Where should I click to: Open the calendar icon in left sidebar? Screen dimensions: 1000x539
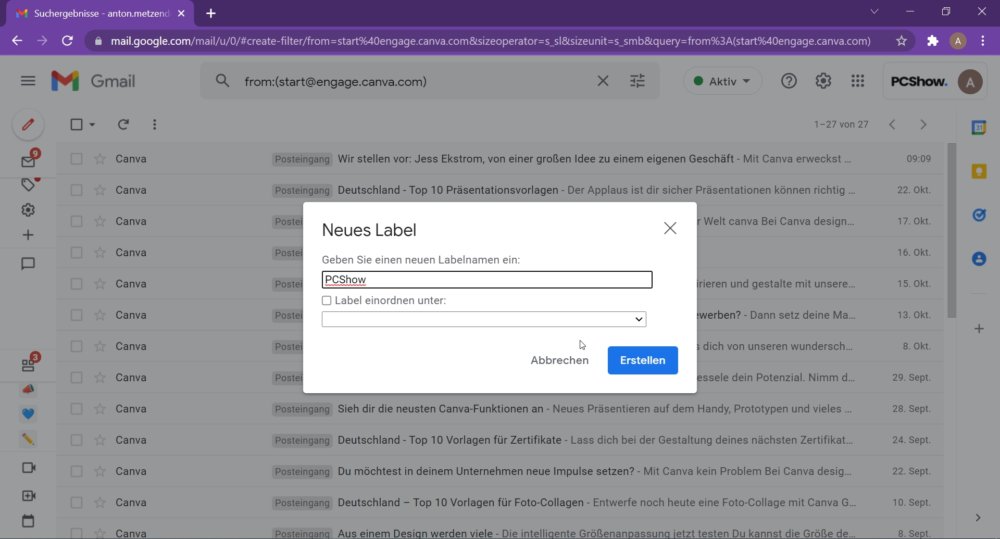(x=28, y=521)
